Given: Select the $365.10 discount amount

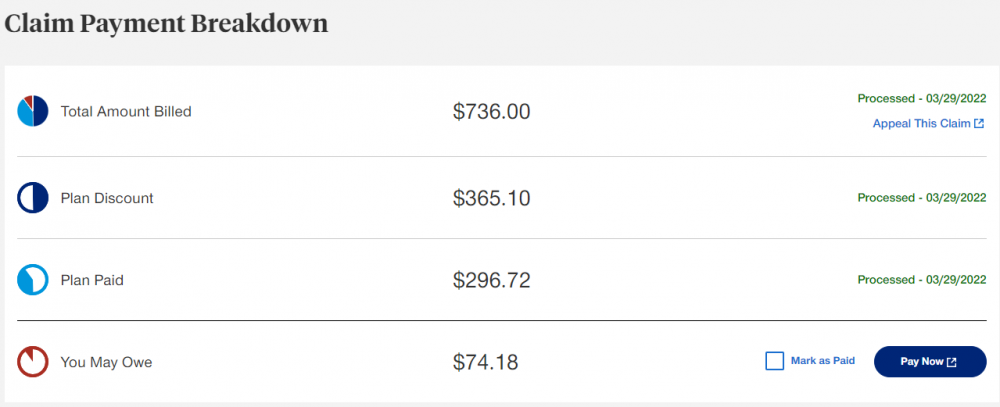Looking at the screenshot, I should [491, 198].
